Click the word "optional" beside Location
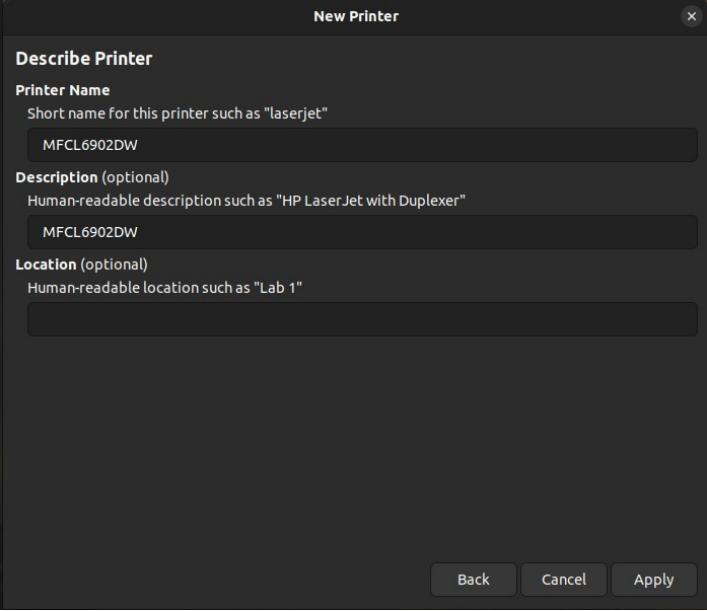707x611 pixels. pyautogui.click(x=114, y=264)
